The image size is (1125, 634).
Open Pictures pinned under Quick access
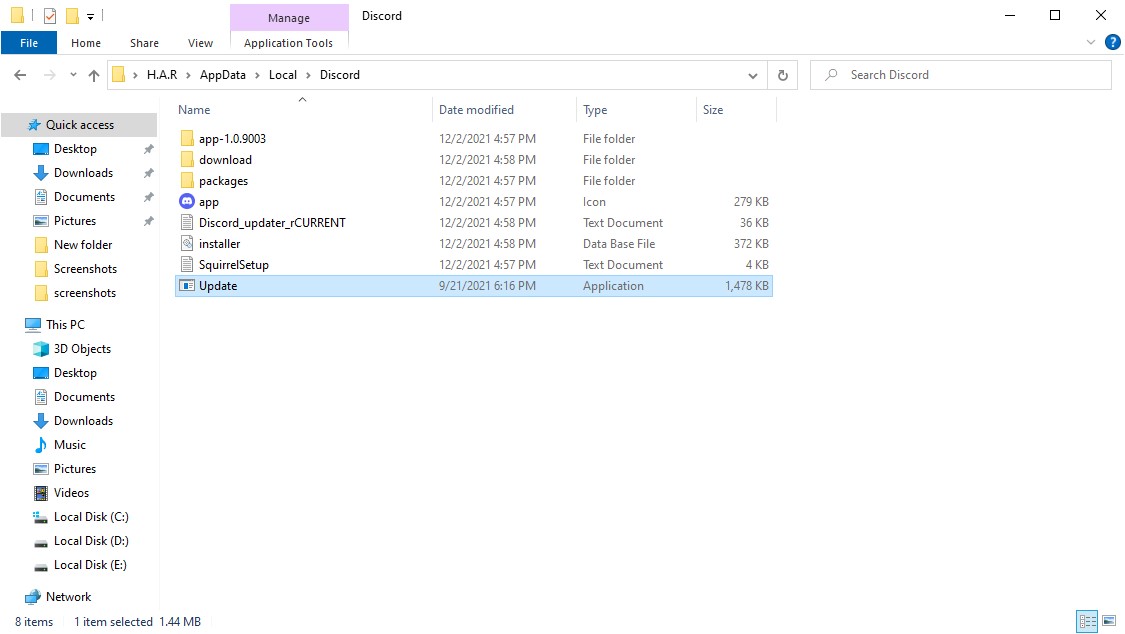75,221
